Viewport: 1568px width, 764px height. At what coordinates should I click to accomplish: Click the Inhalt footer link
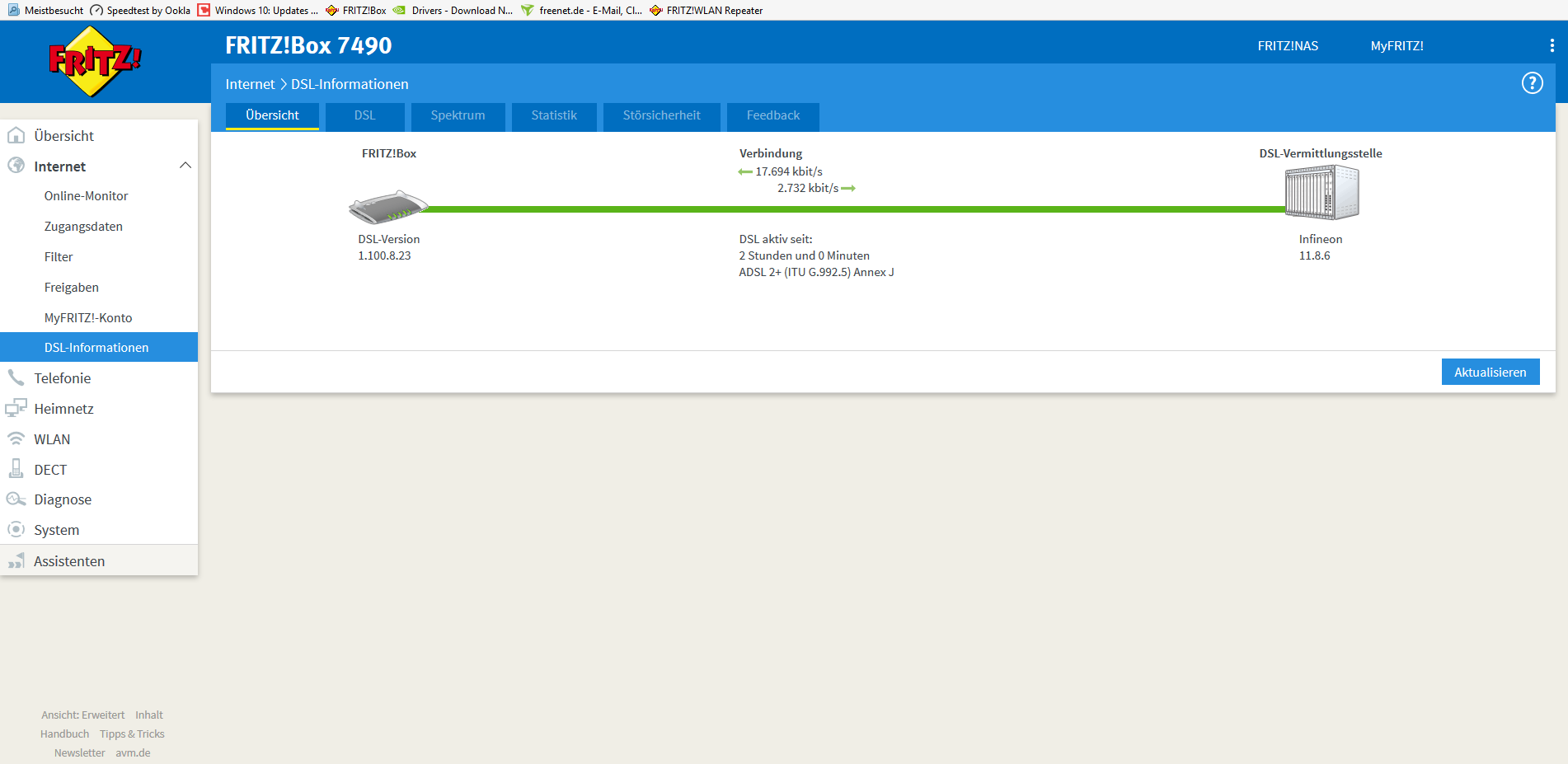pos(149,715)
